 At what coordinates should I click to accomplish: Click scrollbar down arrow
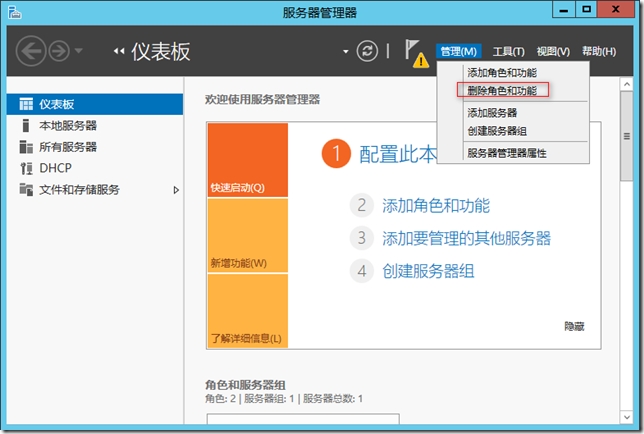(x=626, y=417)
